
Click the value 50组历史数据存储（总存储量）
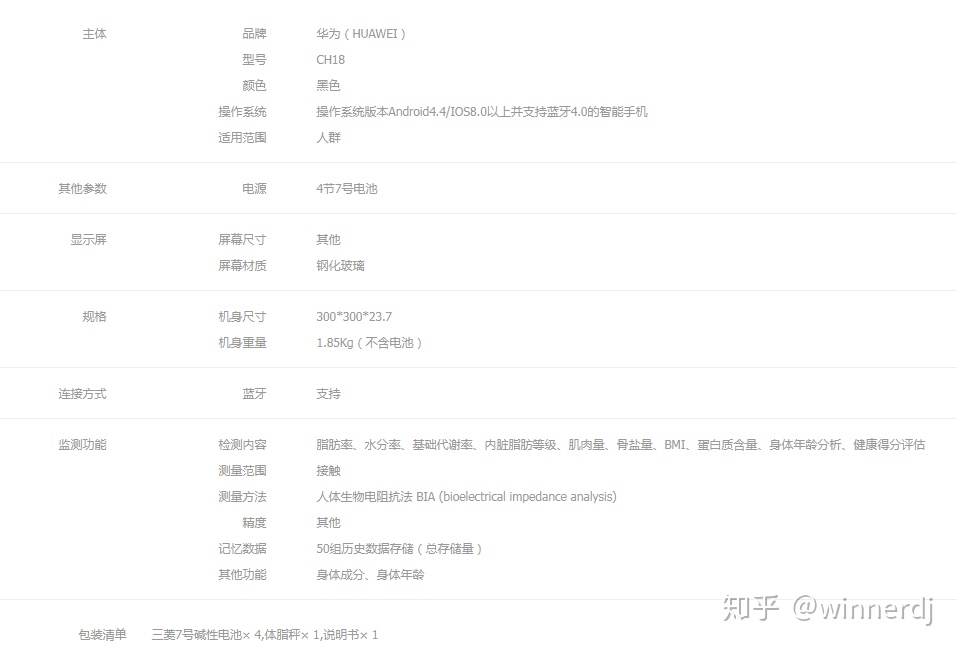click(x=400, y=549)
